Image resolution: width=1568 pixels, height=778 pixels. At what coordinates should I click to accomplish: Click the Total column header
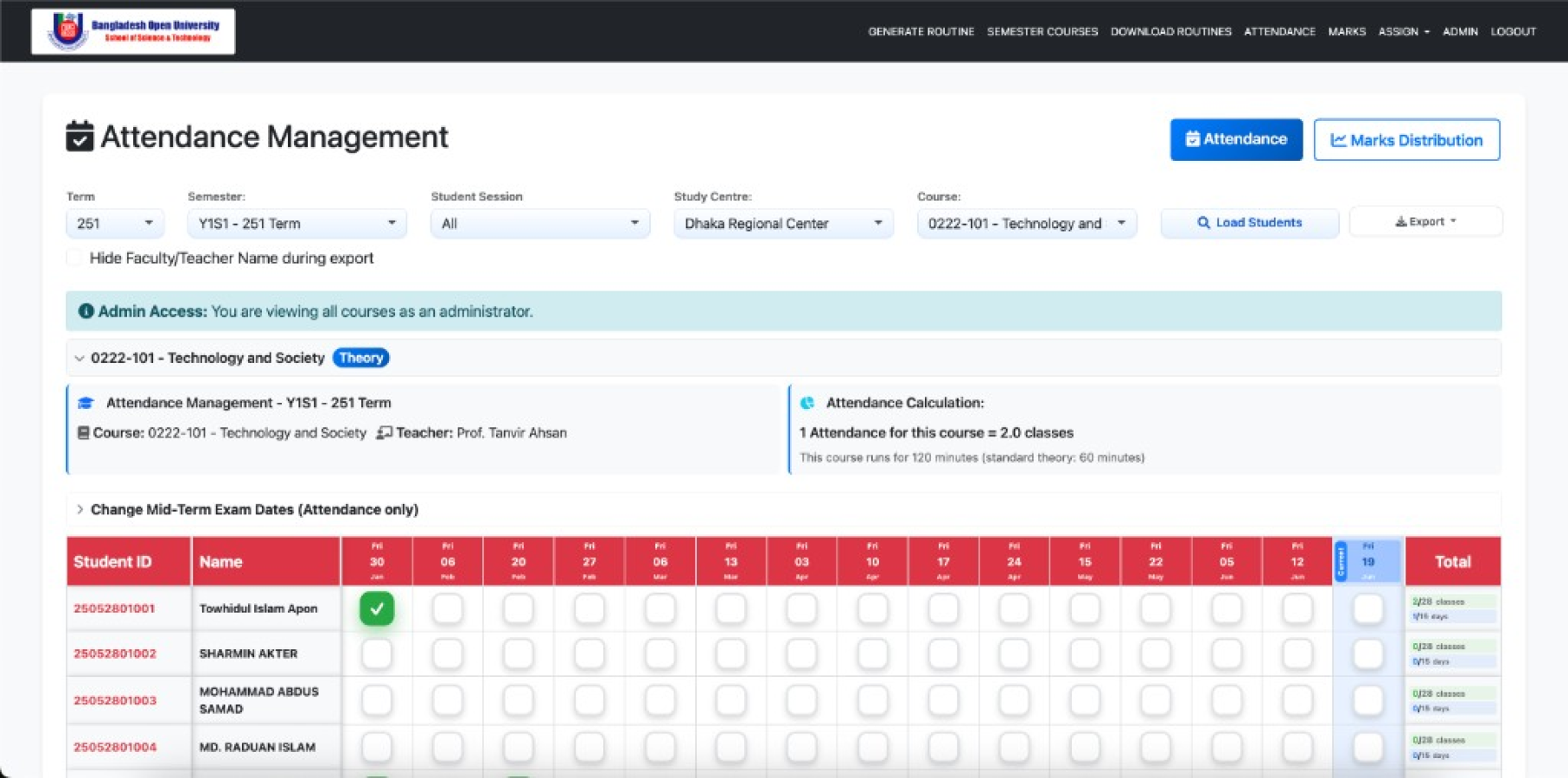pos(1453,561)
